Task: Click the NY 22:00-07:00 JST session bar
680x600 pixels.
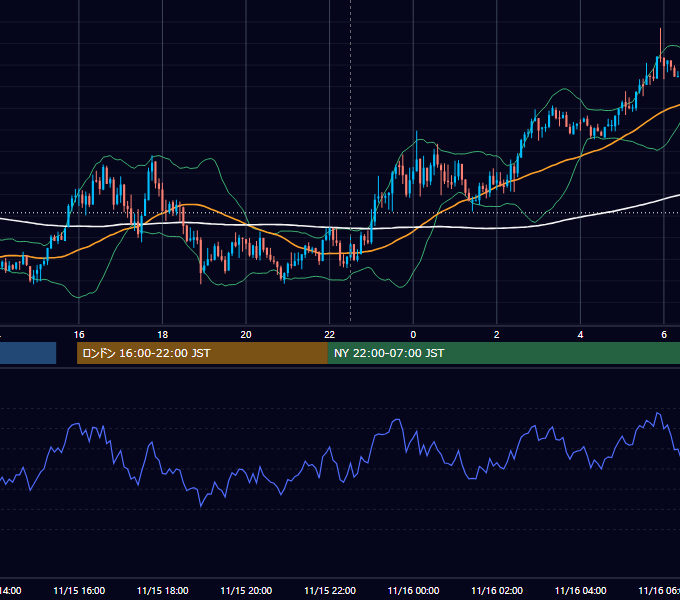Action: point(503,353)
